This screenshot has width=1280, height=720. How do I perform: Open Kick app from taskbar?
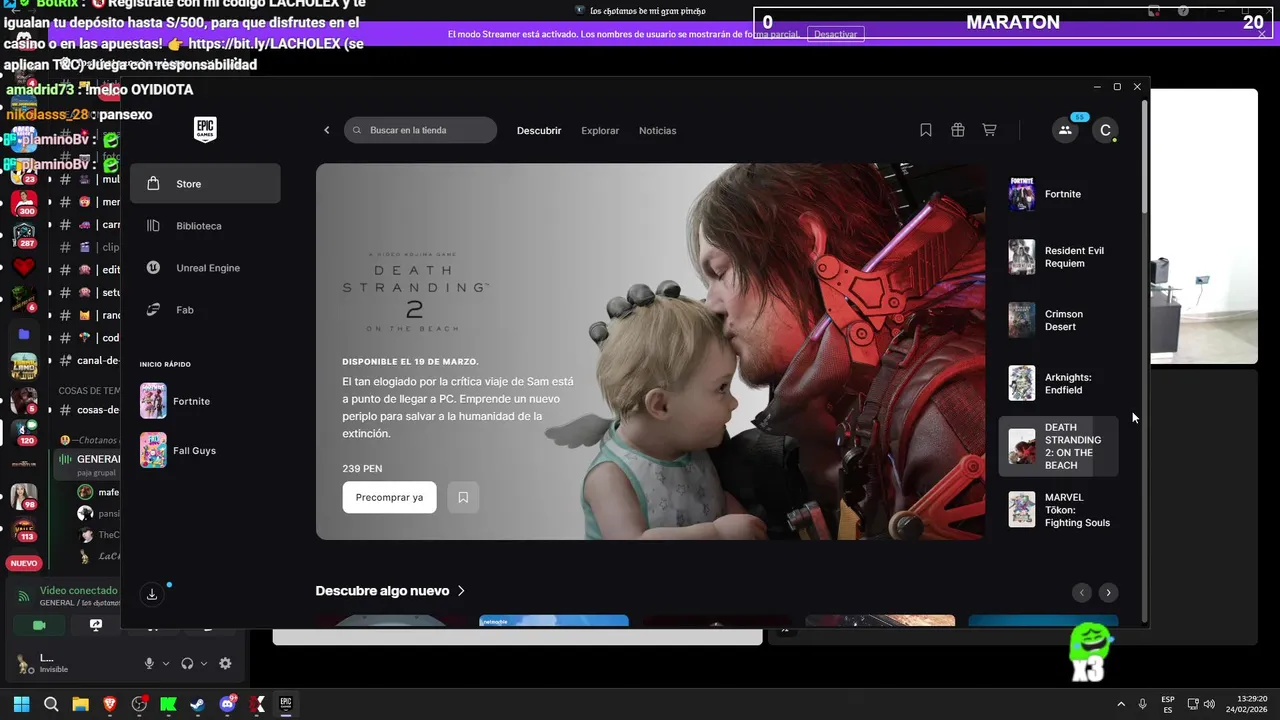point(168,704)
